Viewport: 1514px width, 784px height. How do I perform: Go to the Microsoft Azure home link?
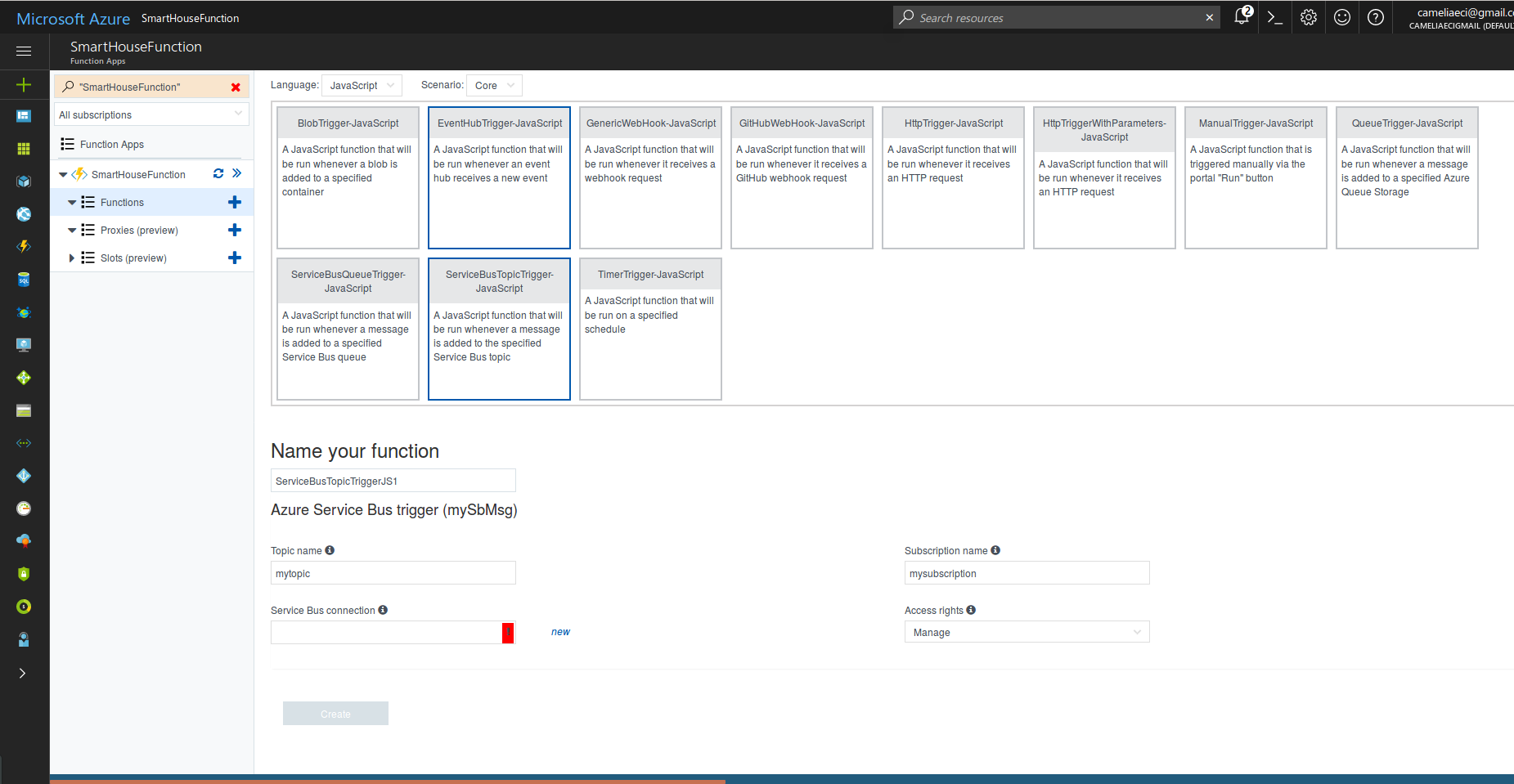coord(73,18)
